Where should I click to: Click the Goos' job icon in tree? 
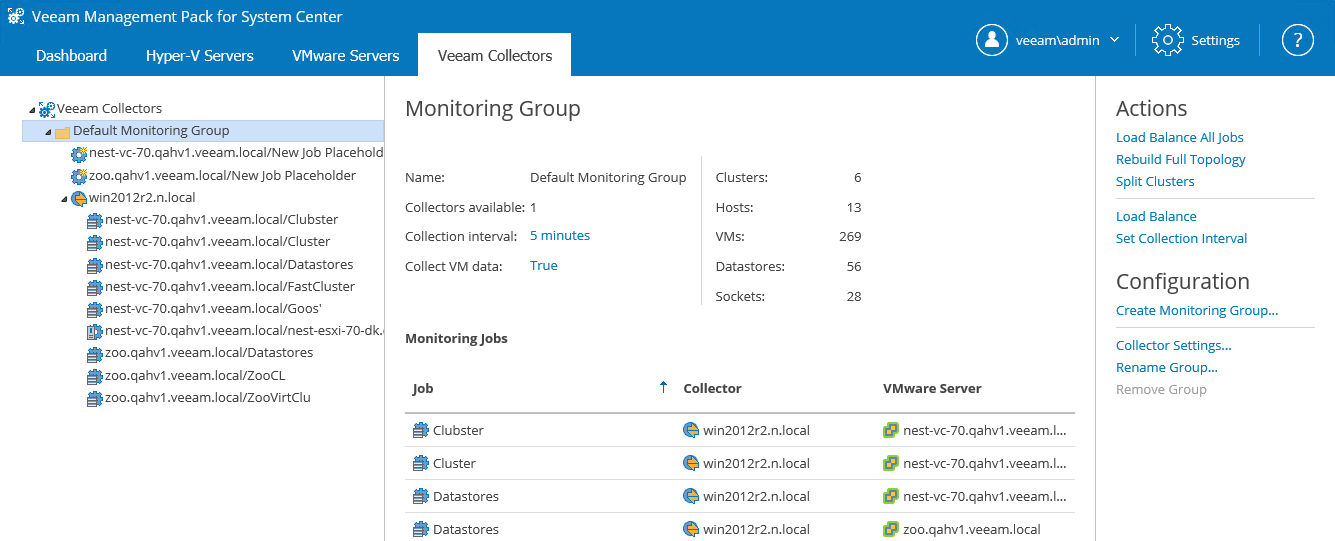click(x=95, y=309)
